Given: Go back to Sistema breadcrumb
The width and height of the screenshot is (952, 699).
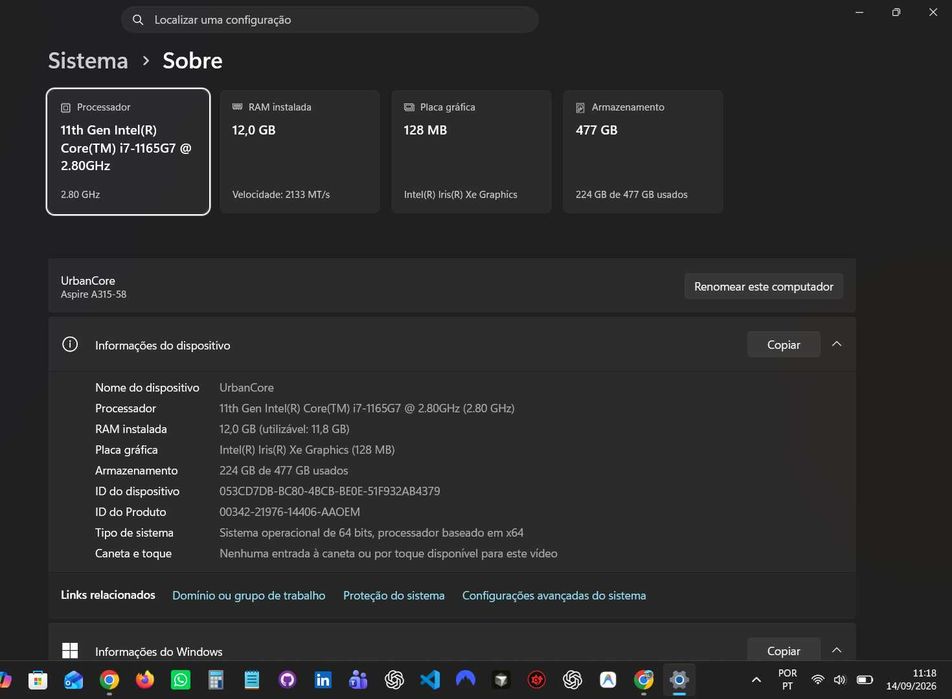Looking at the screenshot, I should 88,61.
